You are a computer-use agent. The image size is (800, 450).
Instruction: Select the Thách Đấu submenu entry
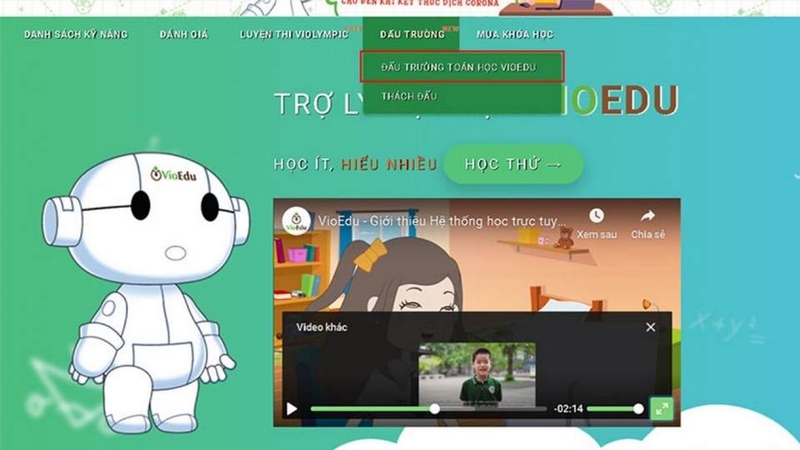pos(409,96)
